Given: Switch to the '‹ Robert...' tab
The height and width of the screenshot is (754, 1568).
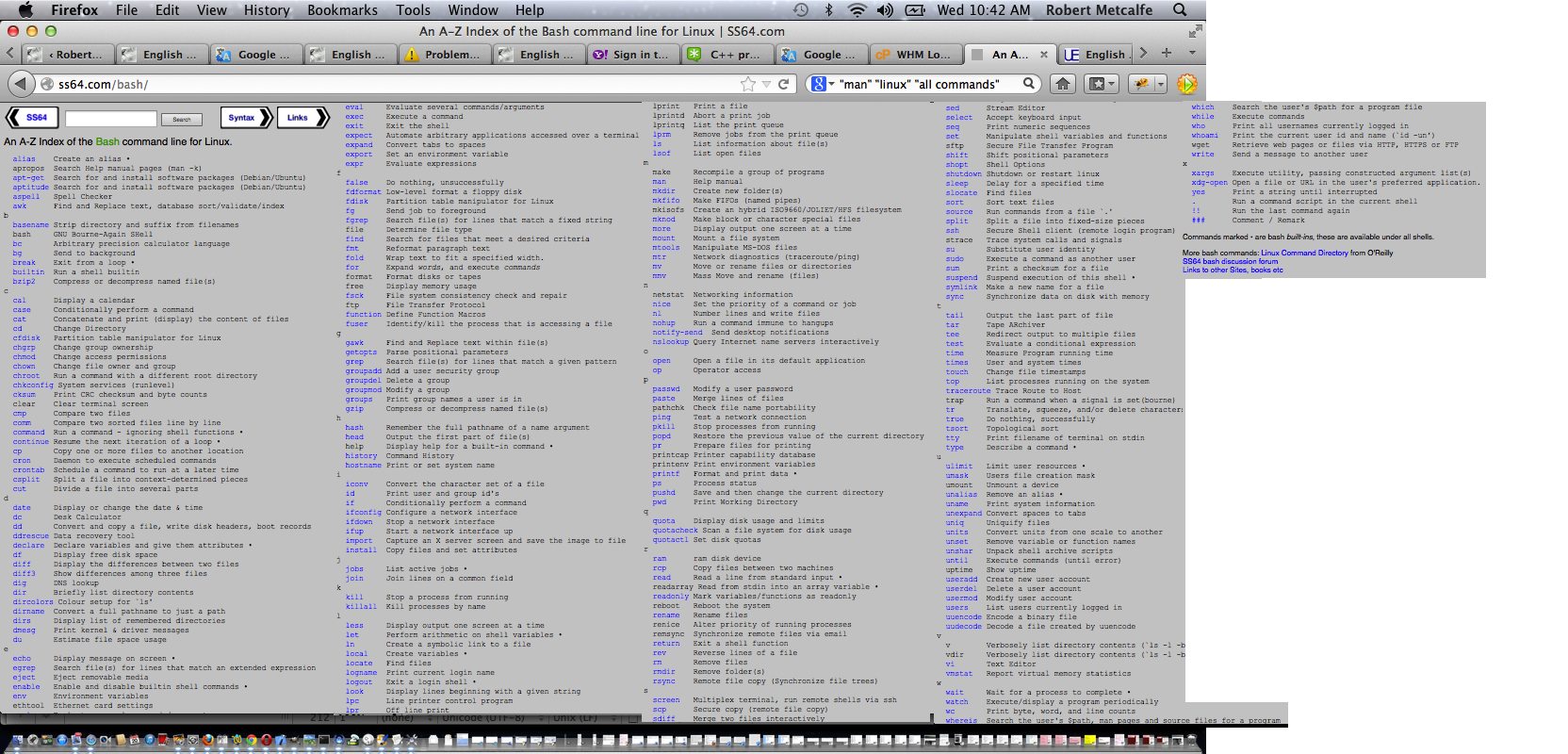Looking at the screenshot, I should pos(66,55).
